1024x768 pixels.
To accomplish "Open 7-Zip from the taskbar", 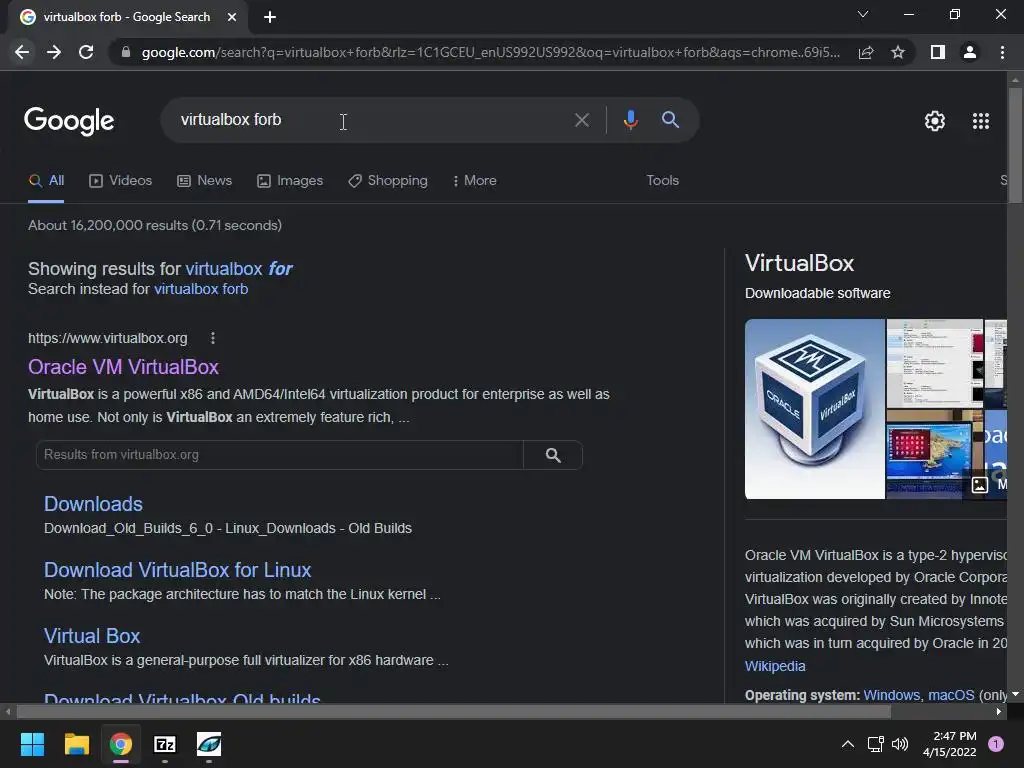I will 165,744.
